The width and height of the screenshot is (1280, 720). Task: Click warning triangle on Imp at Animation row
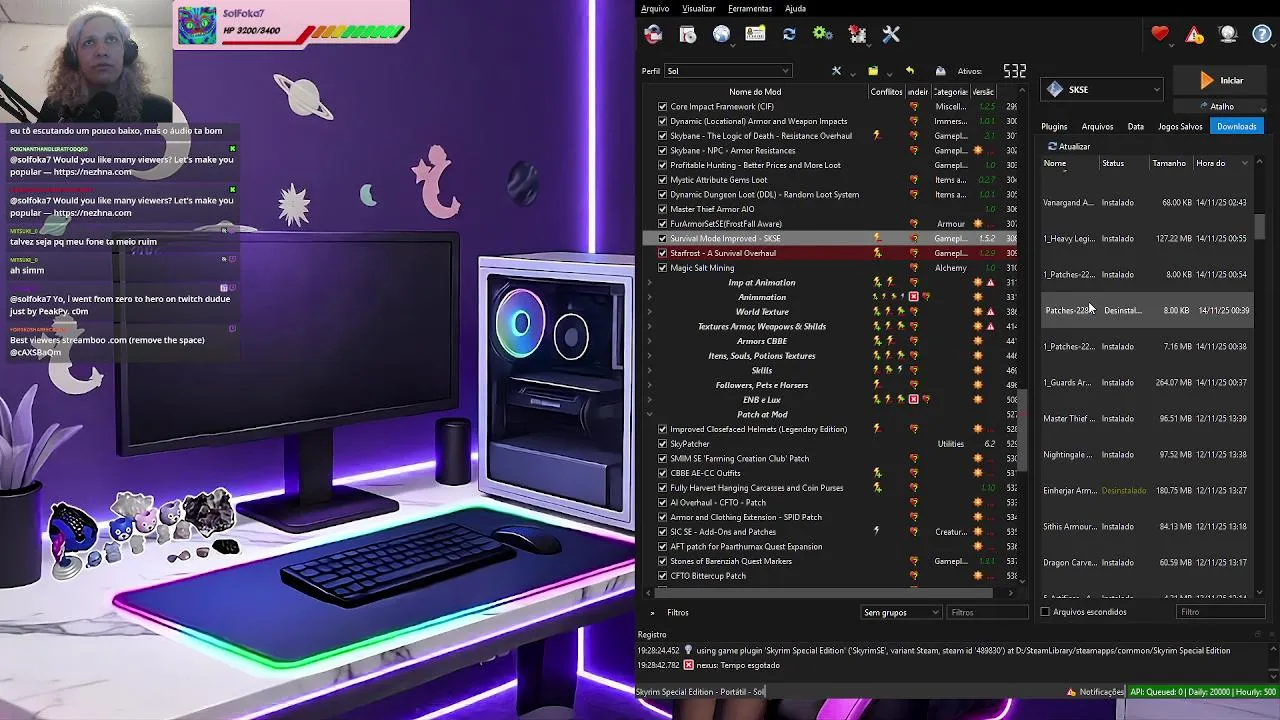pos(991,283)
